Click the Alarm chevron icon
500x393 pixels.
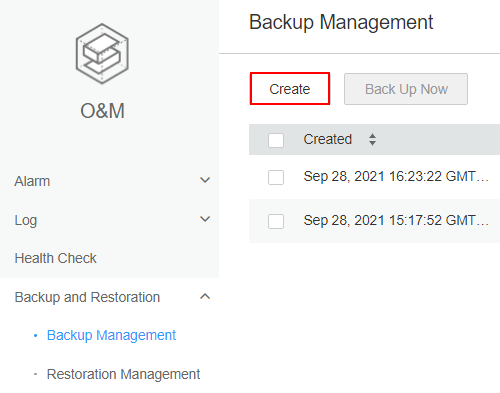coord(205,180)
